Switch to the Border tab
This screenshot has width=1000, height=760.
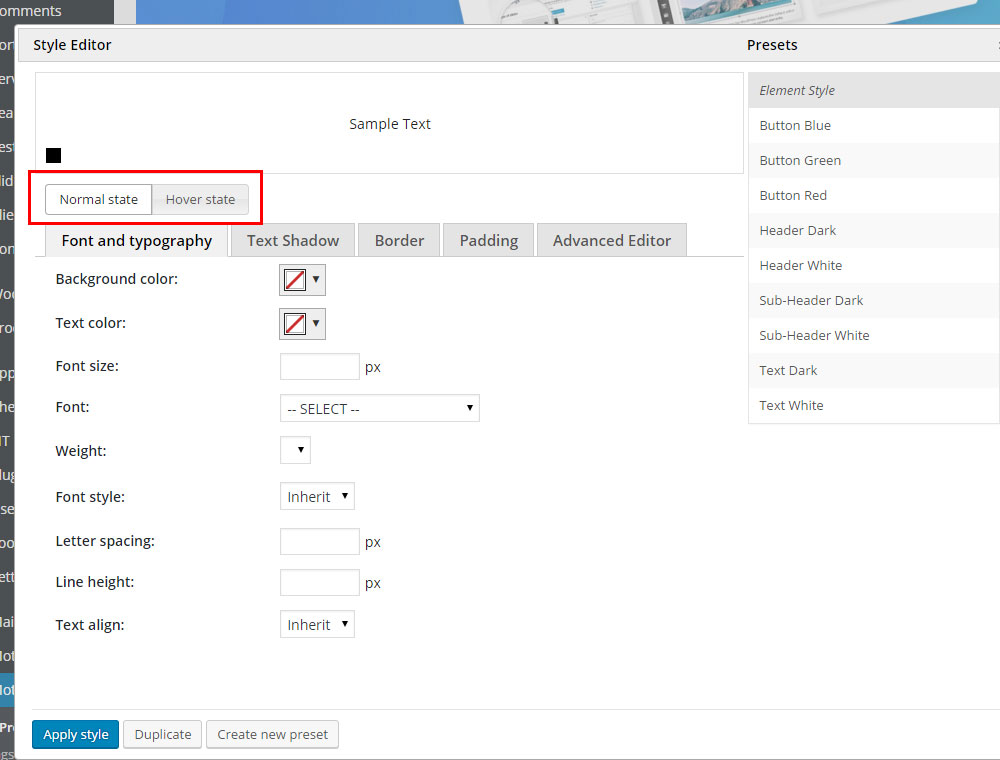tap(399, 240)
